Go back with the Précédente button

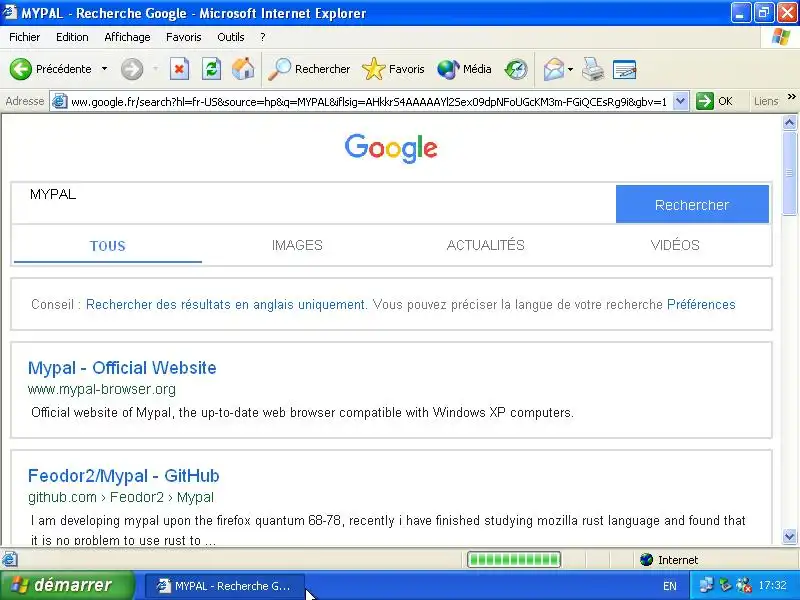[50, 69]
